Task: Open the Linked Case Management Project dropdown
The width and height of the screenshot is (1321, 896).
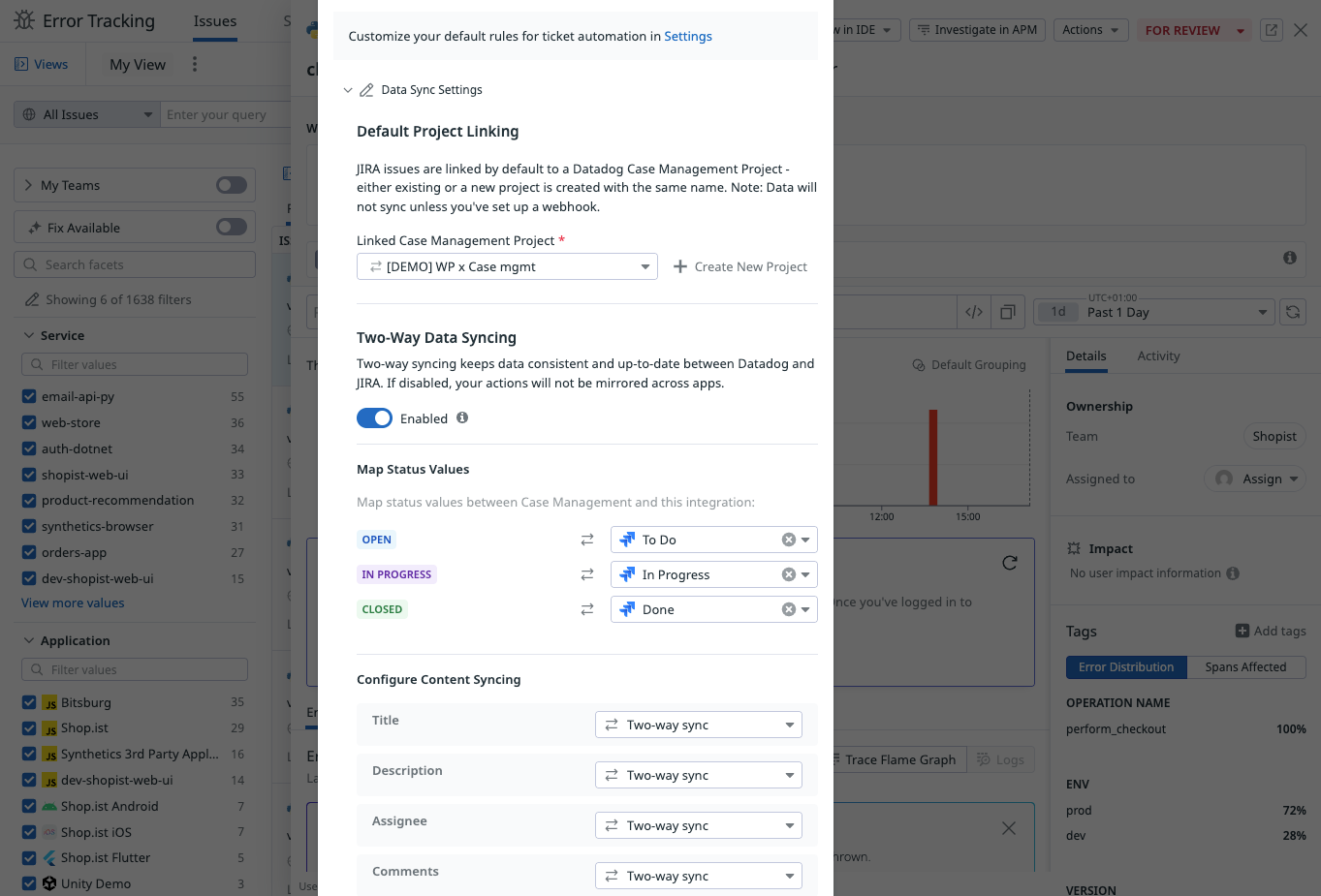Action: pyautogui.click(x=507, y=266)
